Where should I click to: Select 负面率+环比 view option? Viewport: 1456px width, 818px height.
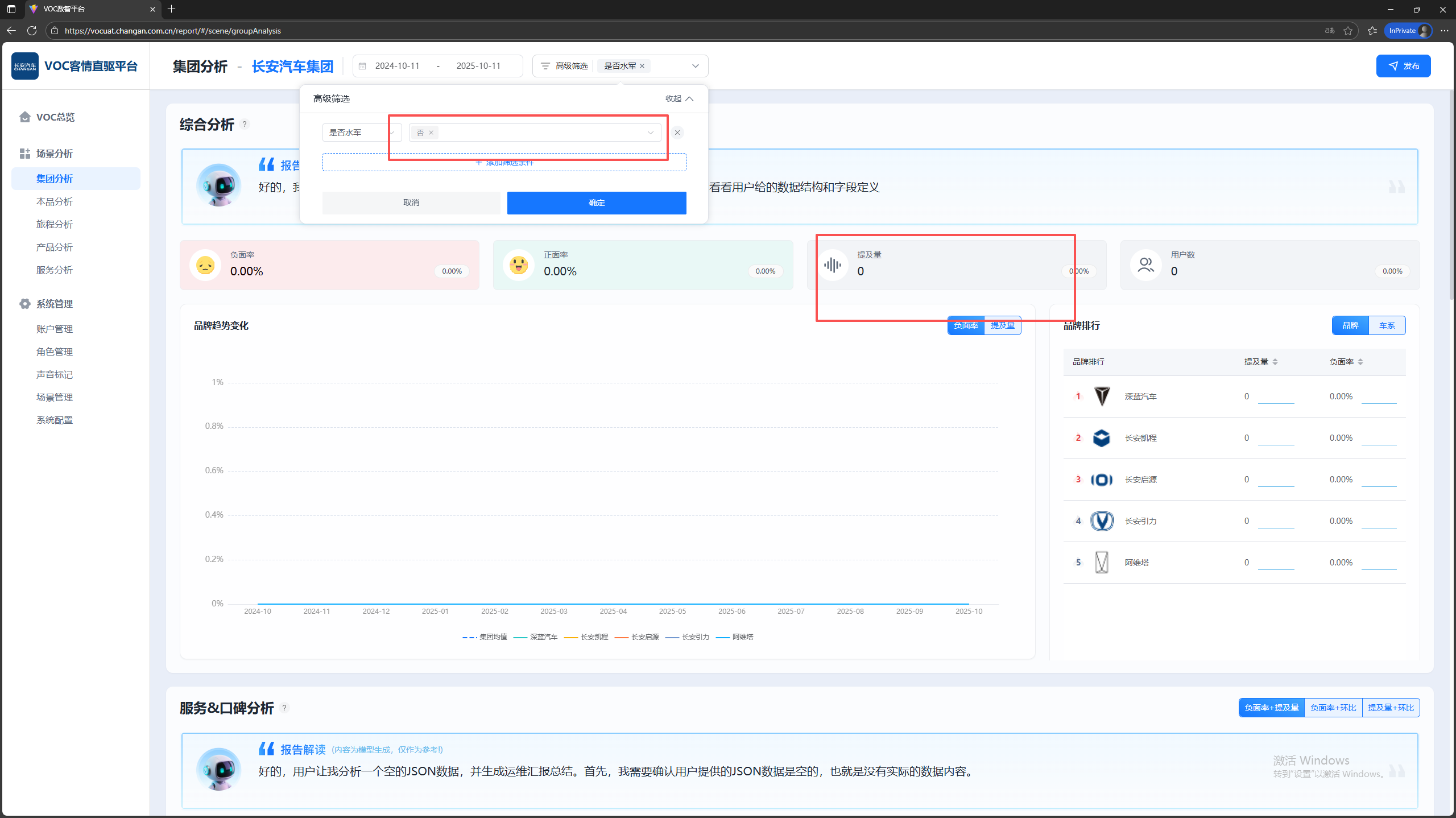1333,708
